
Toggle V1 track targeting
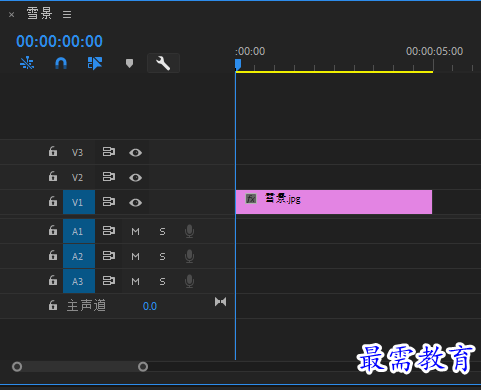click(79, 202)
